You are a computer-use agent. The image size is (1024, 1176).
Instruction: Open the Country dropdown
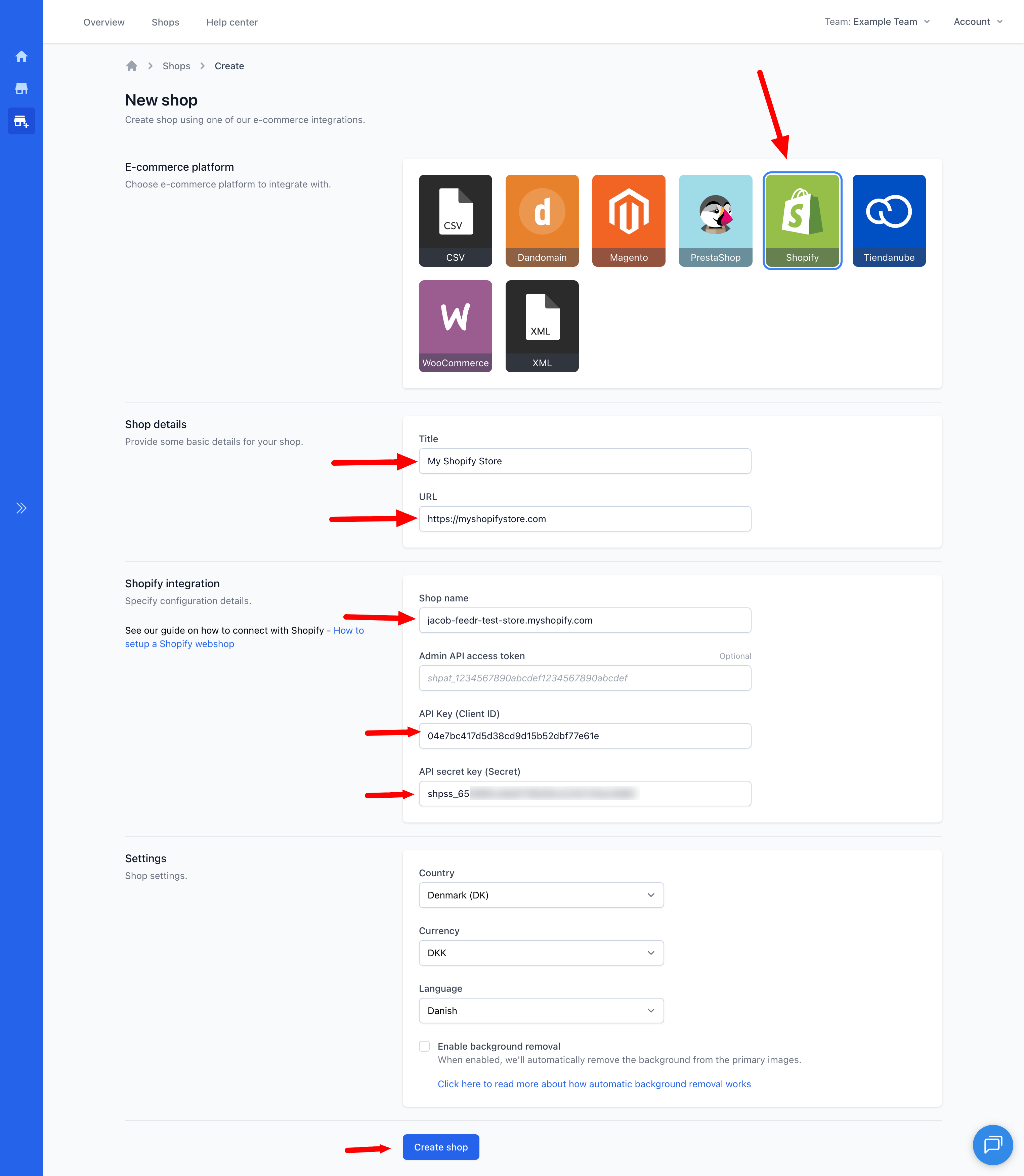click(541, 895)
